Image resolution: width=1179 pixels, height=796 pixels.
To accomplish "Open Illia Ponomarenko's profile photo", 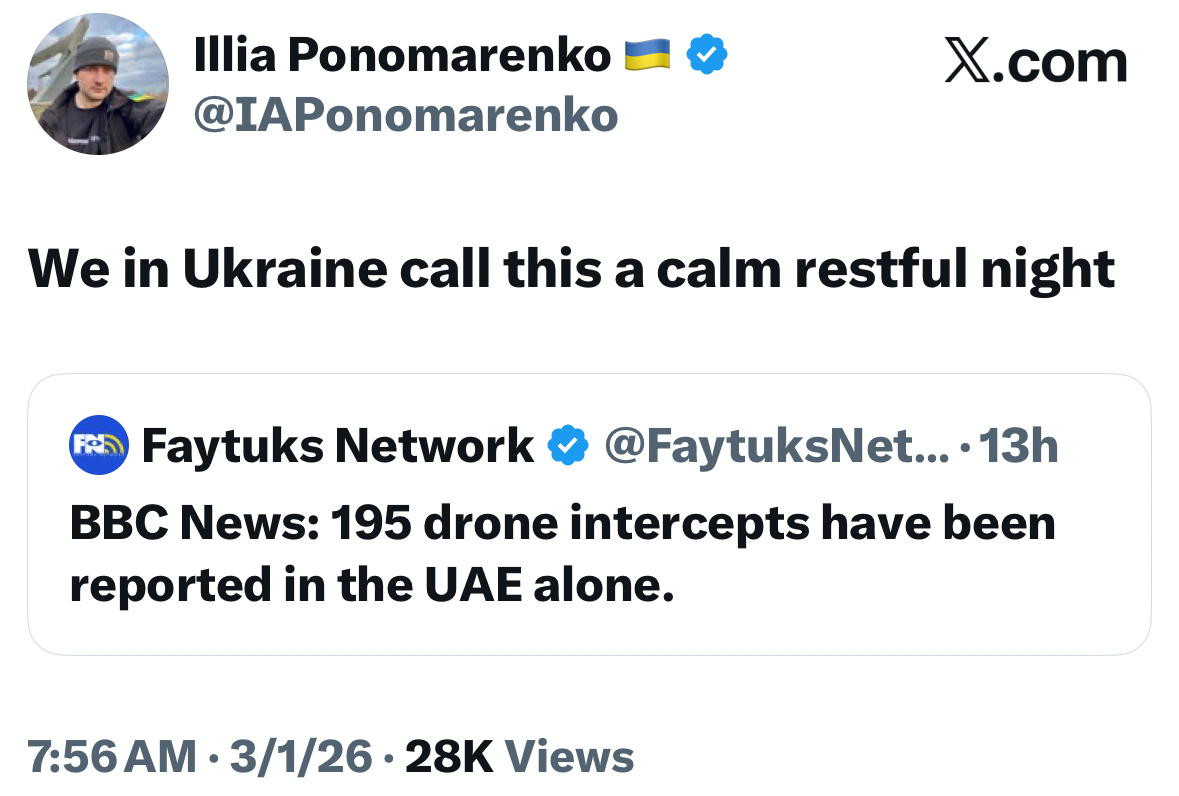I will click(98, 85).
